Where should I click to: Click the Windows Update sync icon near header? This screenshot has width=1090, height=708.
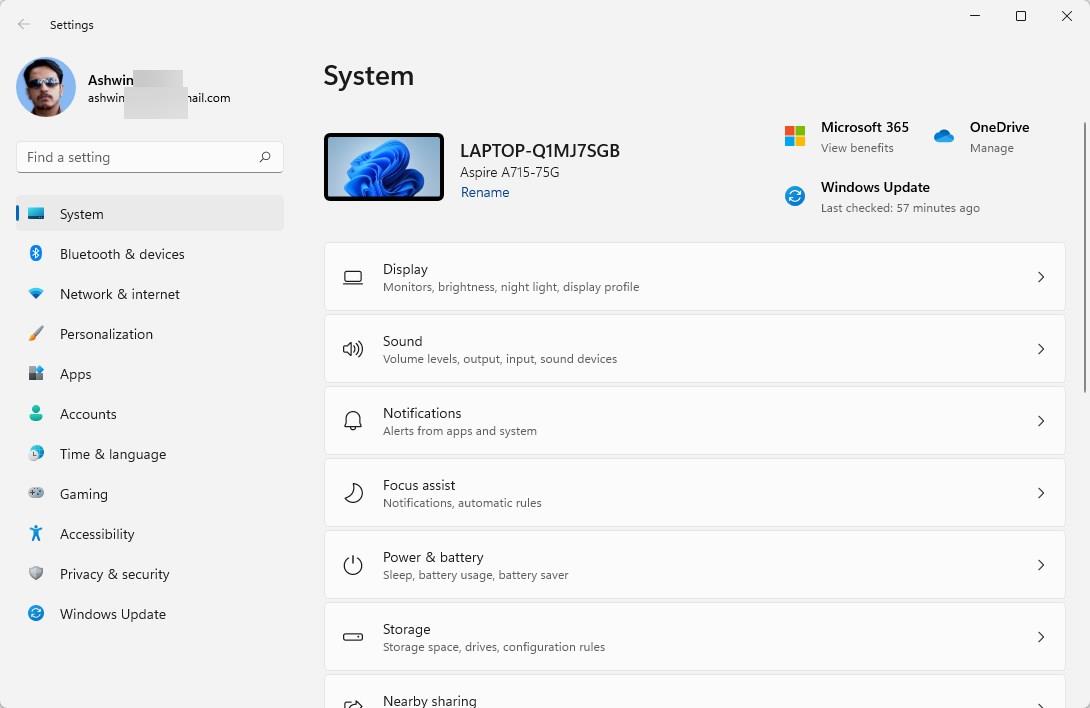pyautogui.click(x=795, y=196)
